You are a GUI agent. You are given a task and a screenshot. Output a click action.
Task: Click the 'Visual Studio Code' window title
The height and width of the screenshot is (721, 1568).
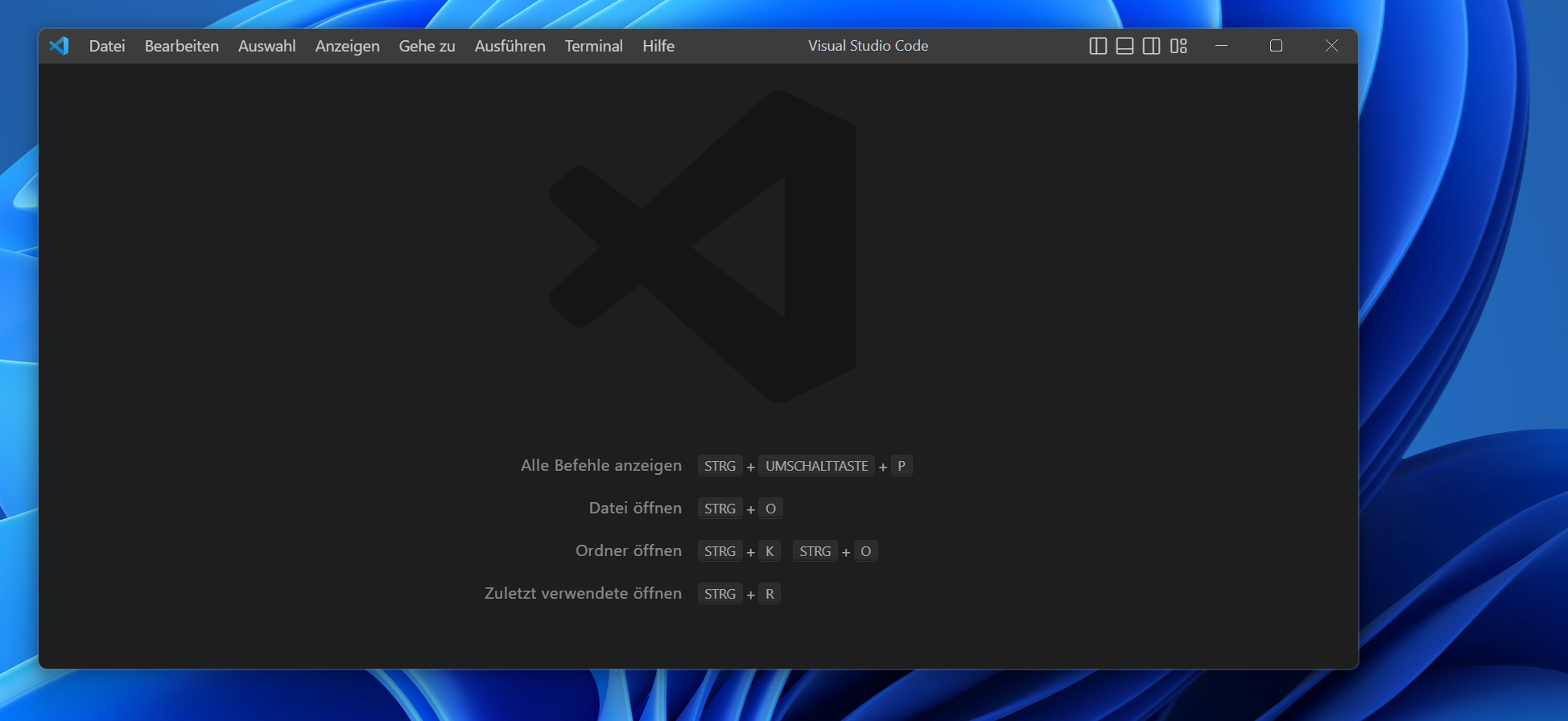[869, 46]
